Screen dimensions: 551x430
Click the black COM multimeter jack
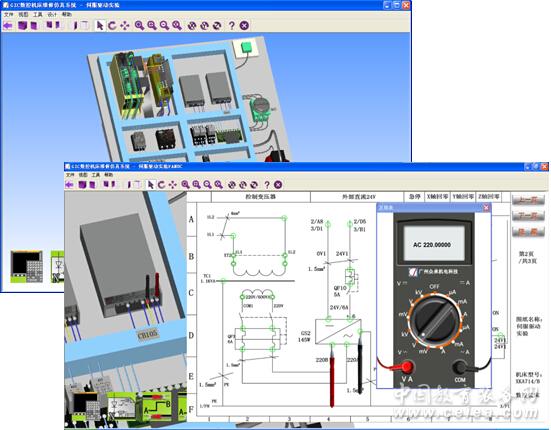[x=460, y=367]
